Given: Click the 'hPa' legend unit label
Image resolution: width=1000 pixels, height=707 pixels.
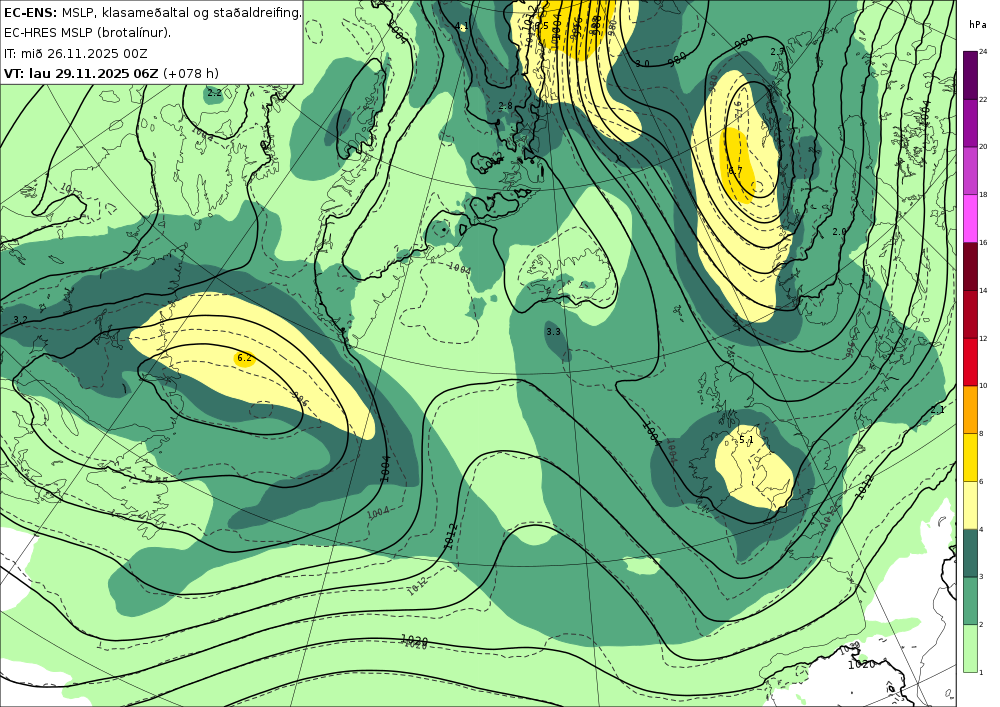Looking at the screenshot, I should (978, 25).
